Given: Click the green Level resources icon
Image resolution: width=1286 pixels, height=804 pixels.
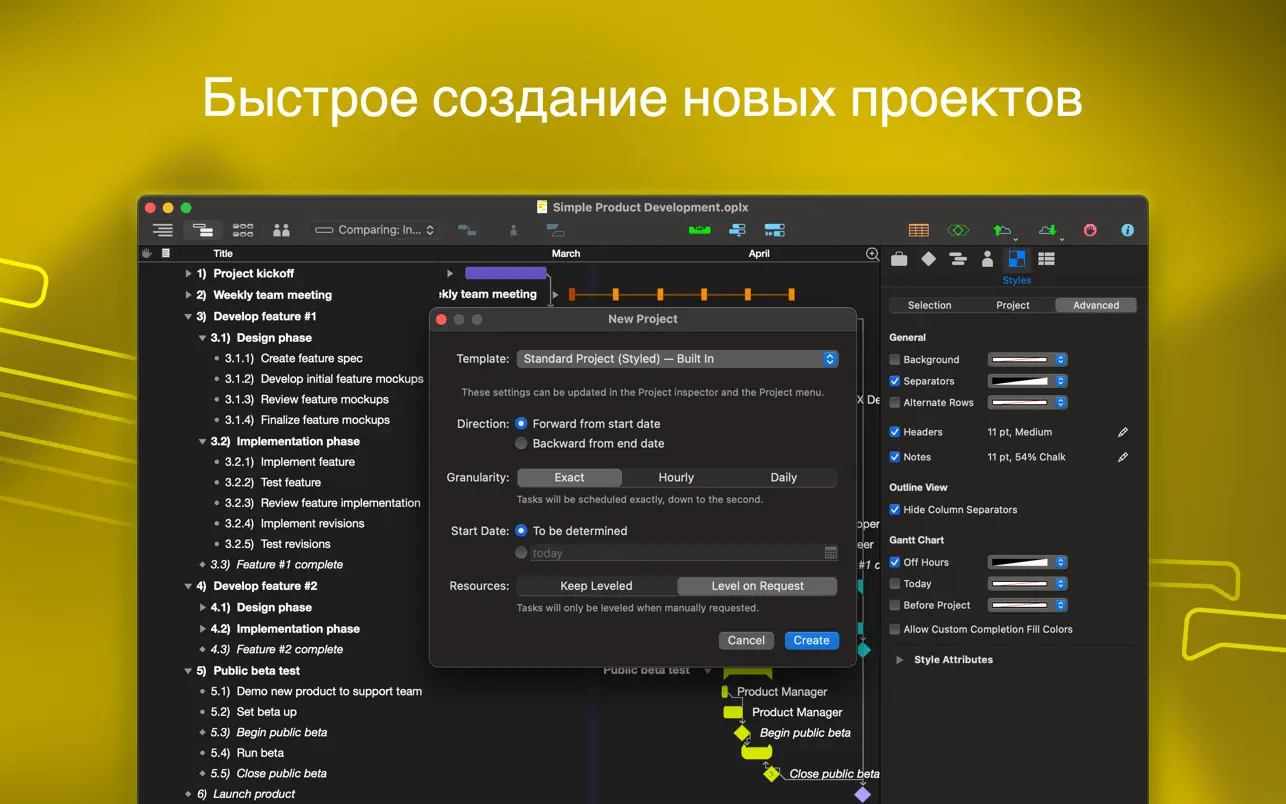Looking at the screenshot, I should pos(699,230).
